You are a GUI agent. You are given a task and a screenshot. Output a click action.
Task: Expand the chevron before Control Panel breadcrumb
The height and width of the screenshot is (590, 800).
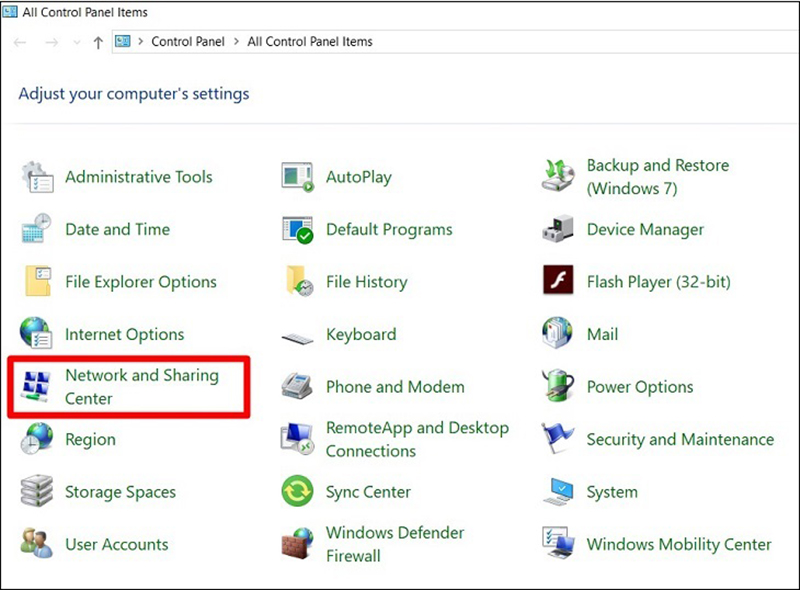[x=140, y=41]
